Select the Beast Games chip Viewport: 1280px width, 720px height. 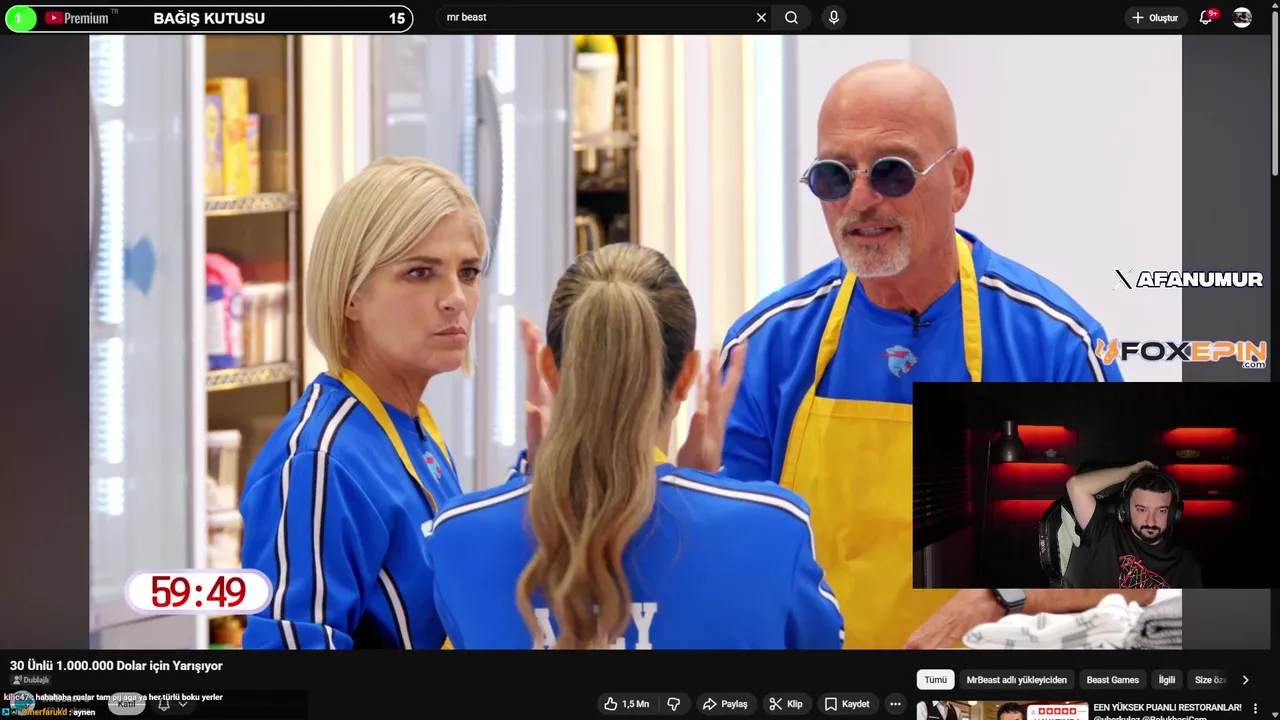pos(1112,680)
